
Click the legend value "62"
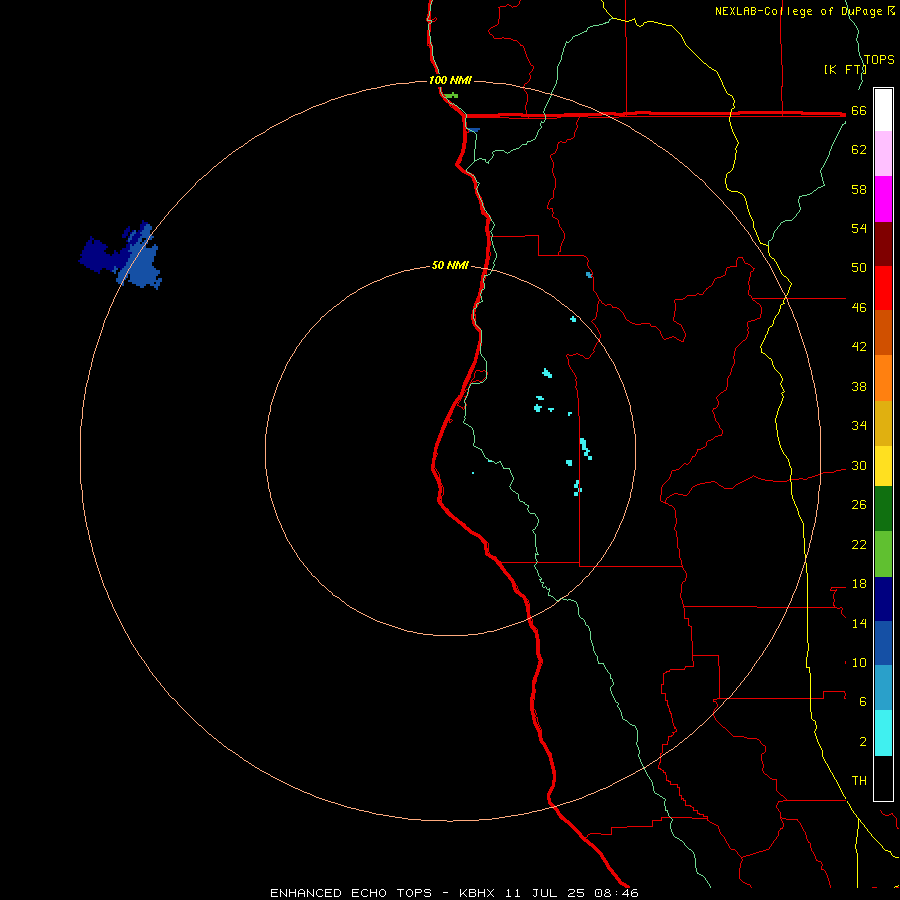pos(859,150)
